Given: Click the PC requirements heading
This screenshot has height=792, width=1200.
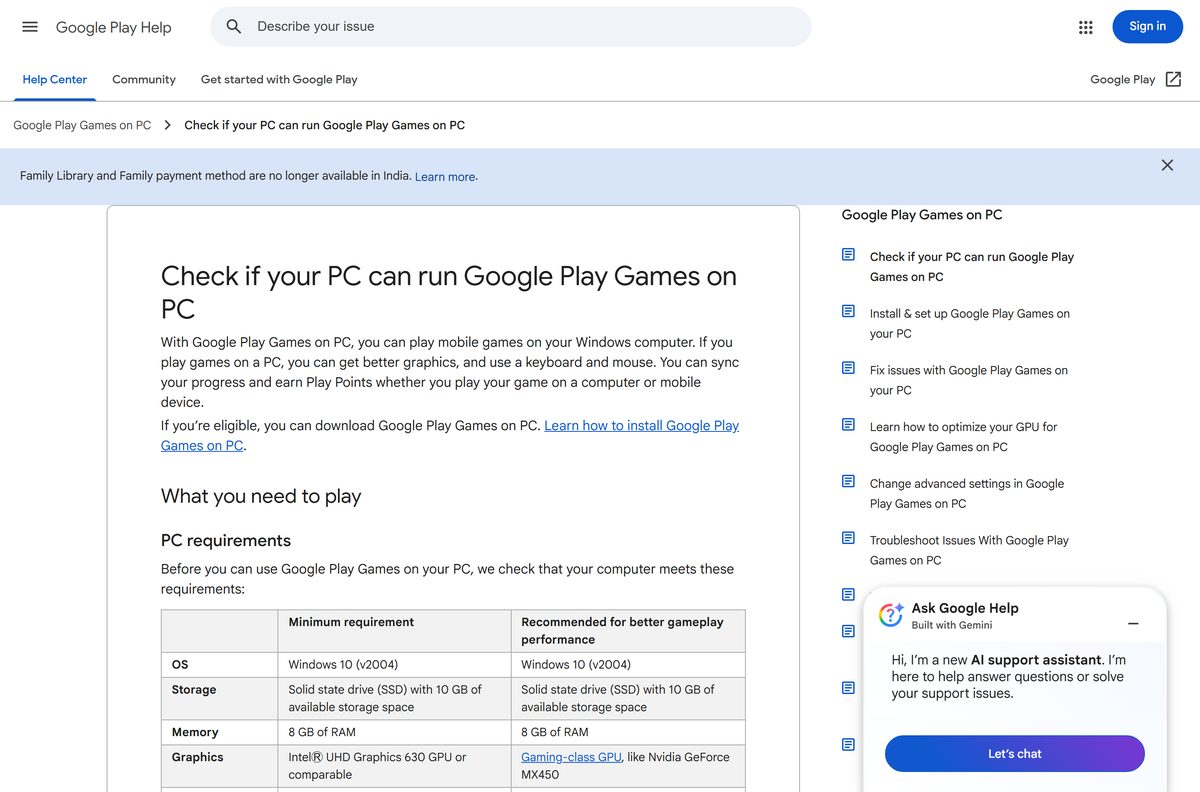Looking at the screenshot, I should 226,541.
